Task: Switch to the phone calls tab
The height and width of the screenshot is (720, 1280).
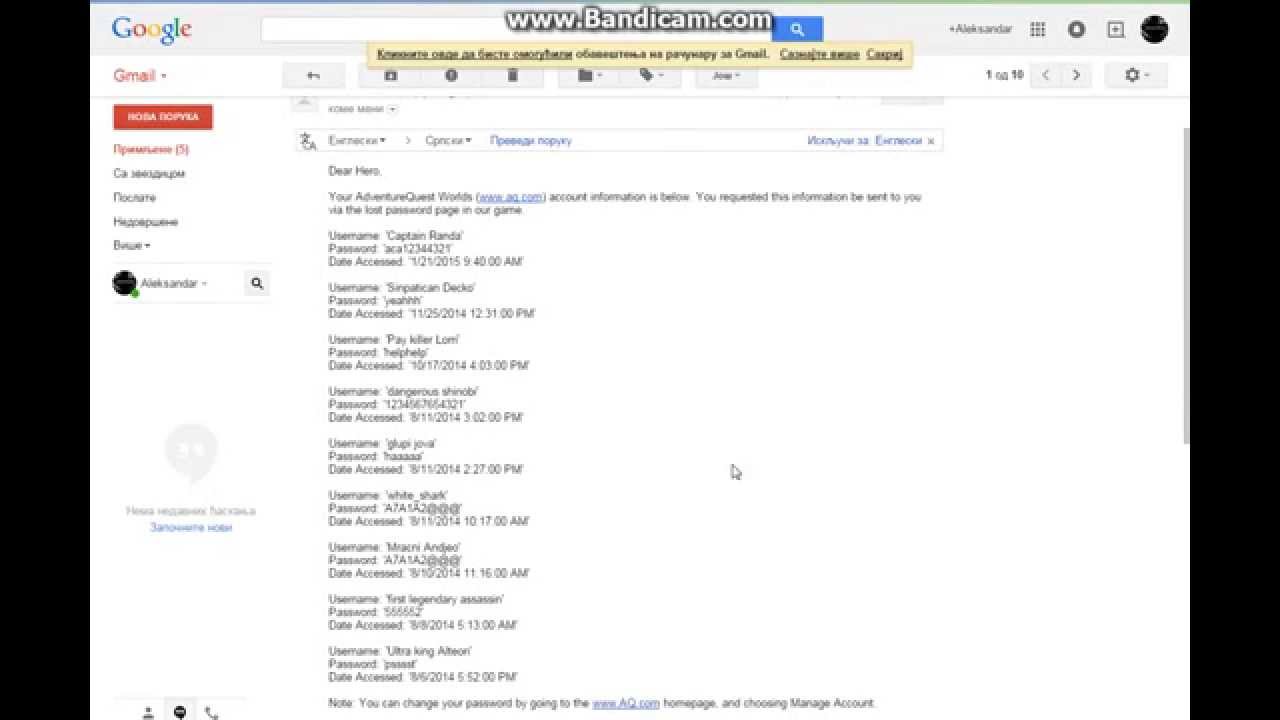Action: coord(211,713)
